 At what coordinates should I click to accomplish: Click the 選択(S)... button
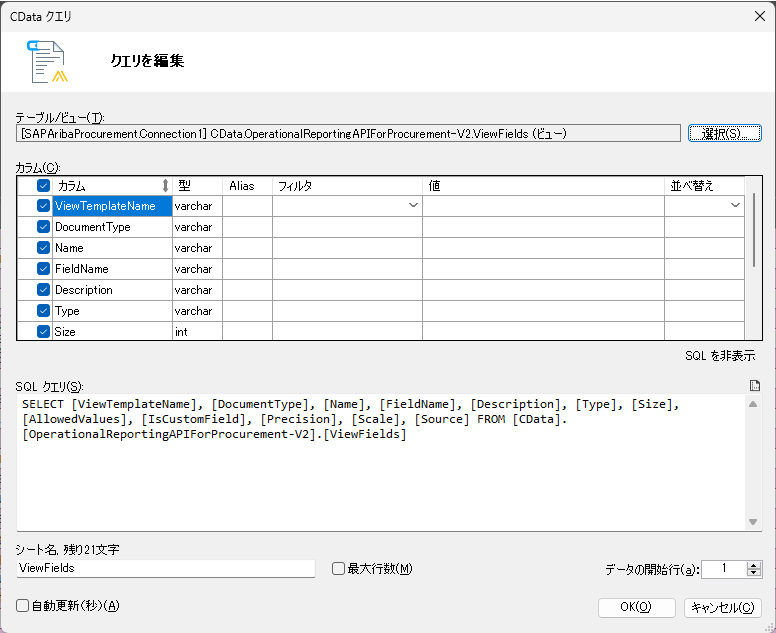725,133
